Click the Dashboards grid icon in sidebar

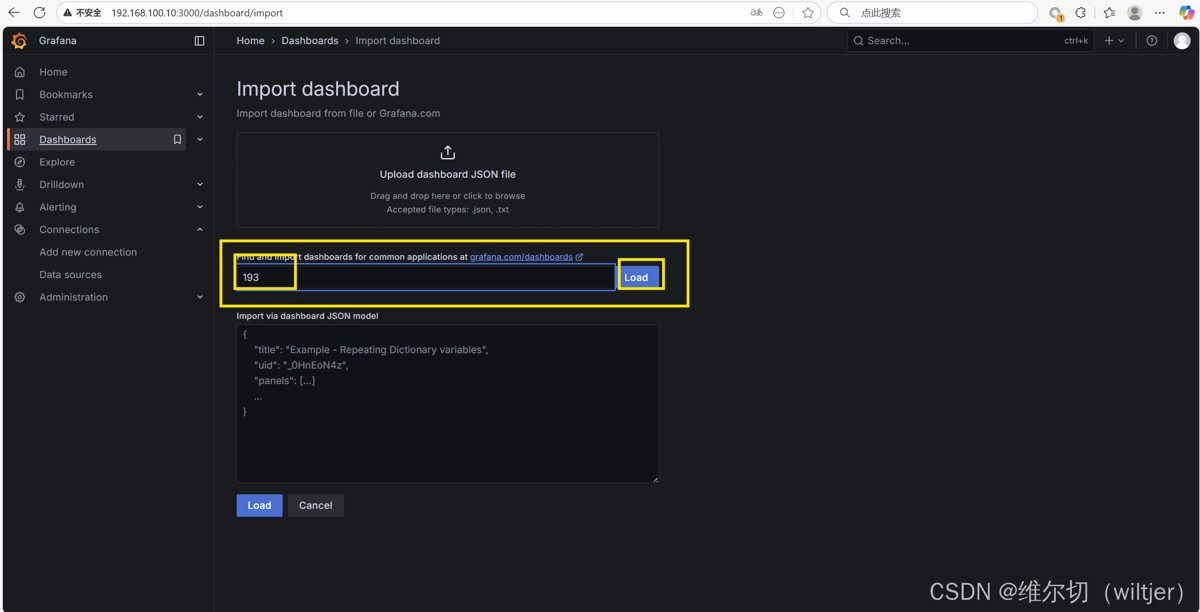coord(19,139)
